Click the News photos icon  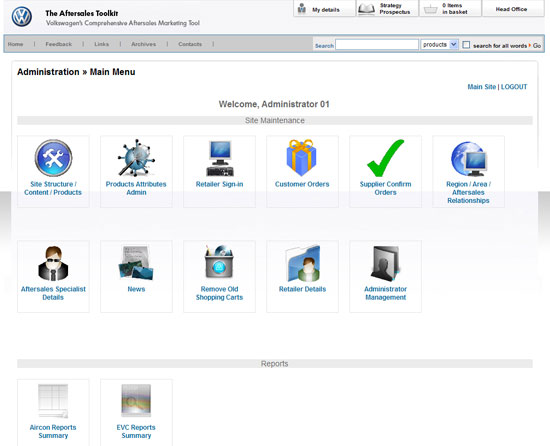coord(136,263)
